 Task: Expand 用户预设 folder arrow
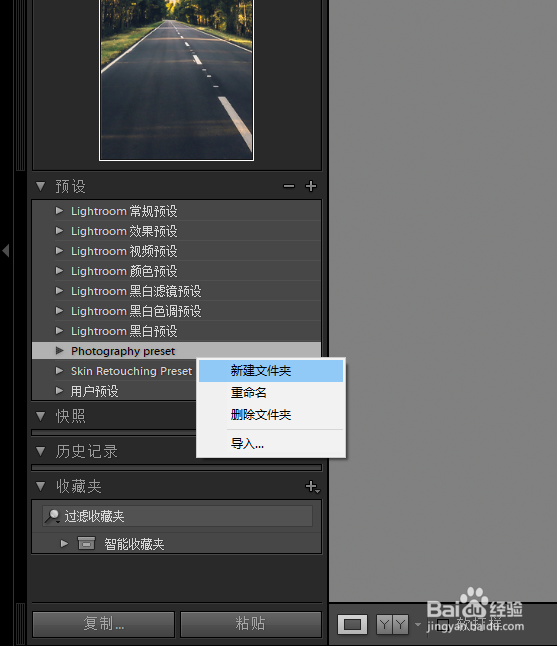pyautogui.click(x=59, y=391)
